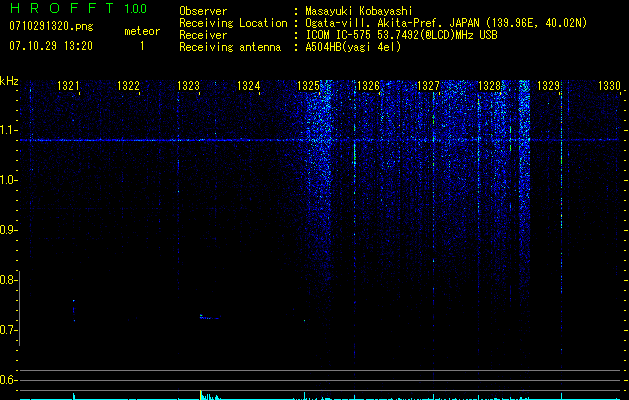
Task: Click the 1327 time marker
Action: point(428,85)
